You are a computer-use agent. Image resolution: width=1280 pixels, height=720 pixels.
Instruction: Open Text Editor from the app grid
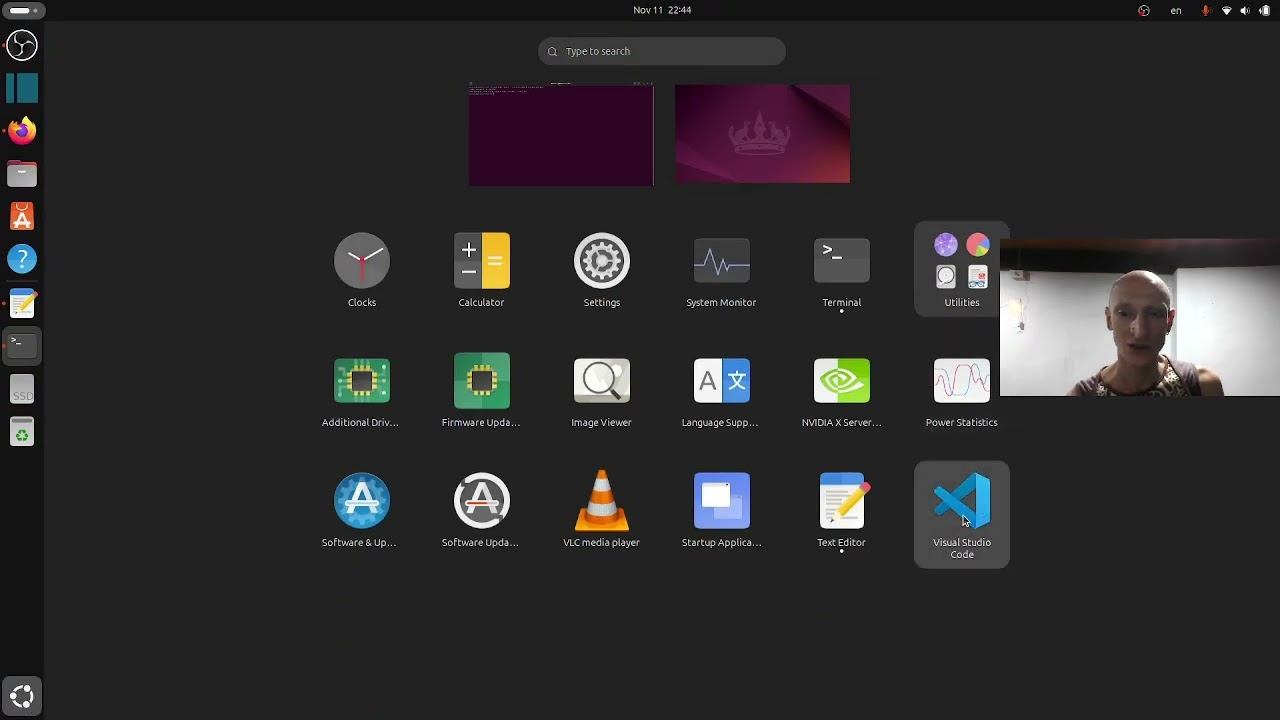tap(841, 510)
